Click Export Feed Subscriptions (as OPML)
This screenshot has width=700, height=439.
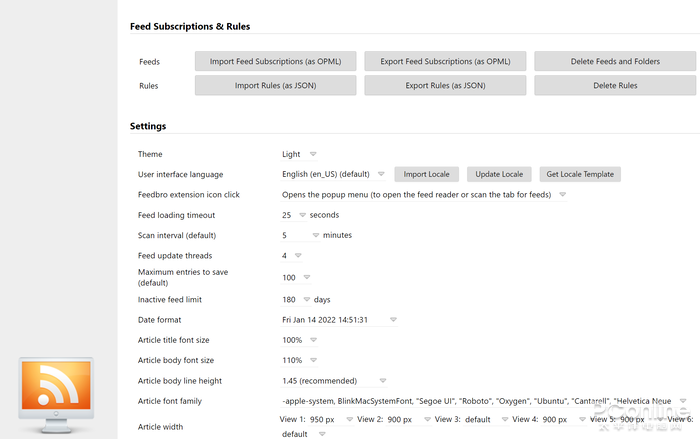[x=445, y=62]
